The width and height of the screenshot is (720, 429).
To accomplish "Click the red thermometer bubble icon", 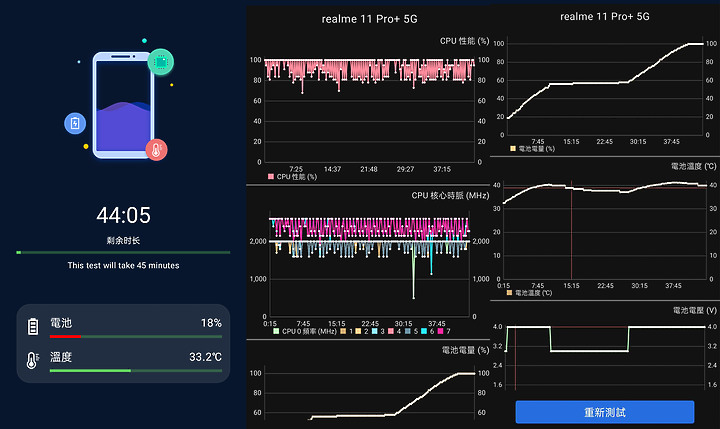I will [157, 150].
